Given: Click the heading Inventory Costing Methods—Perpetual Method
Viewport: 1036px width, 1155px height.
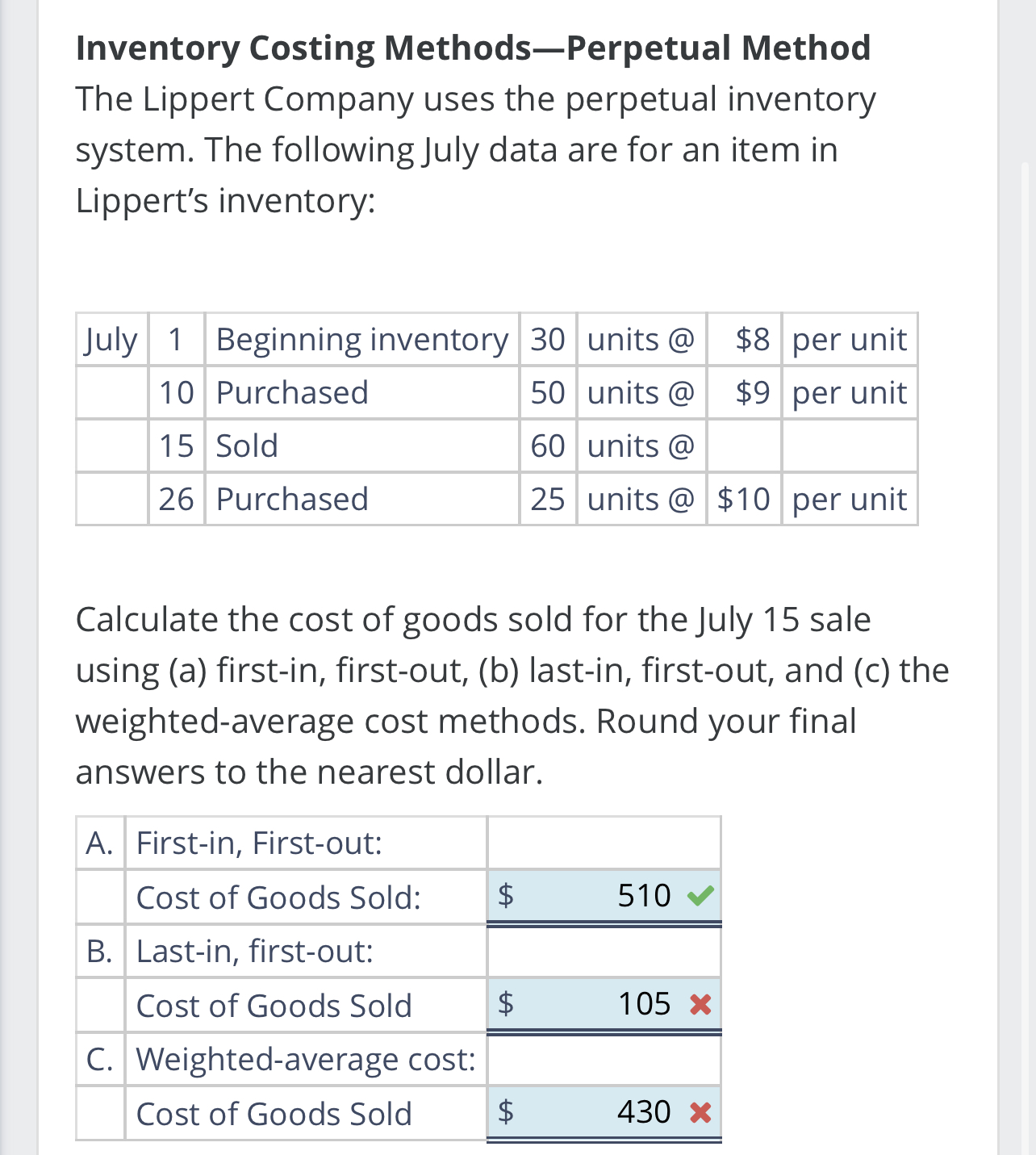Looking at the screenshot, I should click(x=472, y=47).
